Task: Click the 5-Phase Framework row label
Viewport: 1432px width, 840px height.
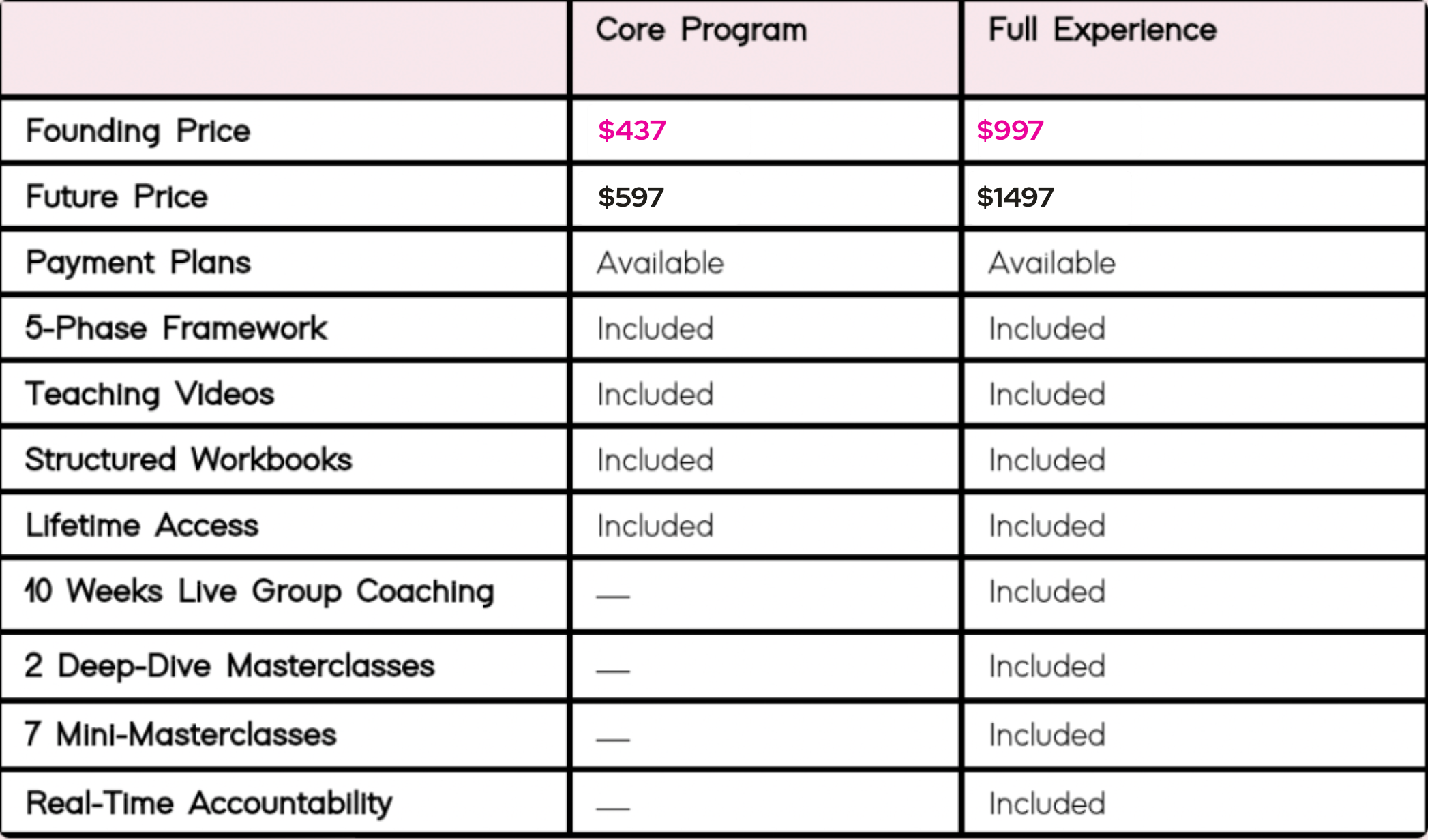Action: point(177,328)
